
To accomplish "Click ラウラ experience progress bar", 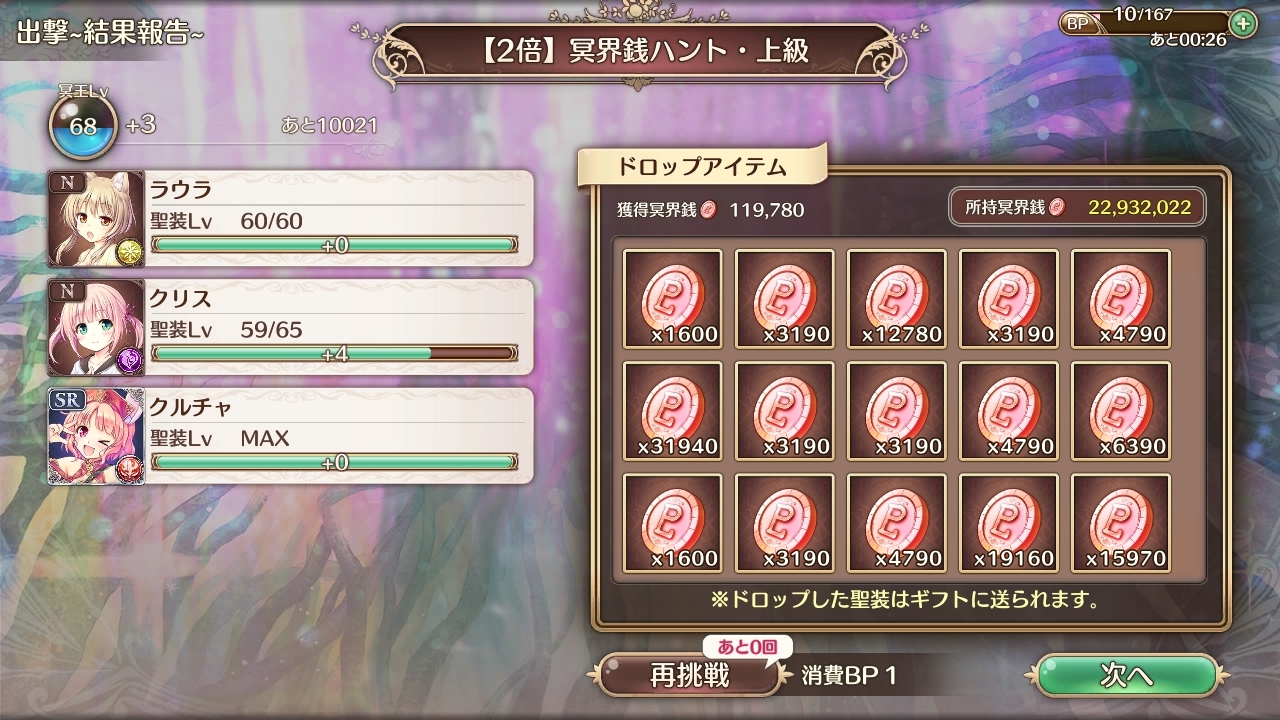I will pyautogui.click(x=334, y=245).
